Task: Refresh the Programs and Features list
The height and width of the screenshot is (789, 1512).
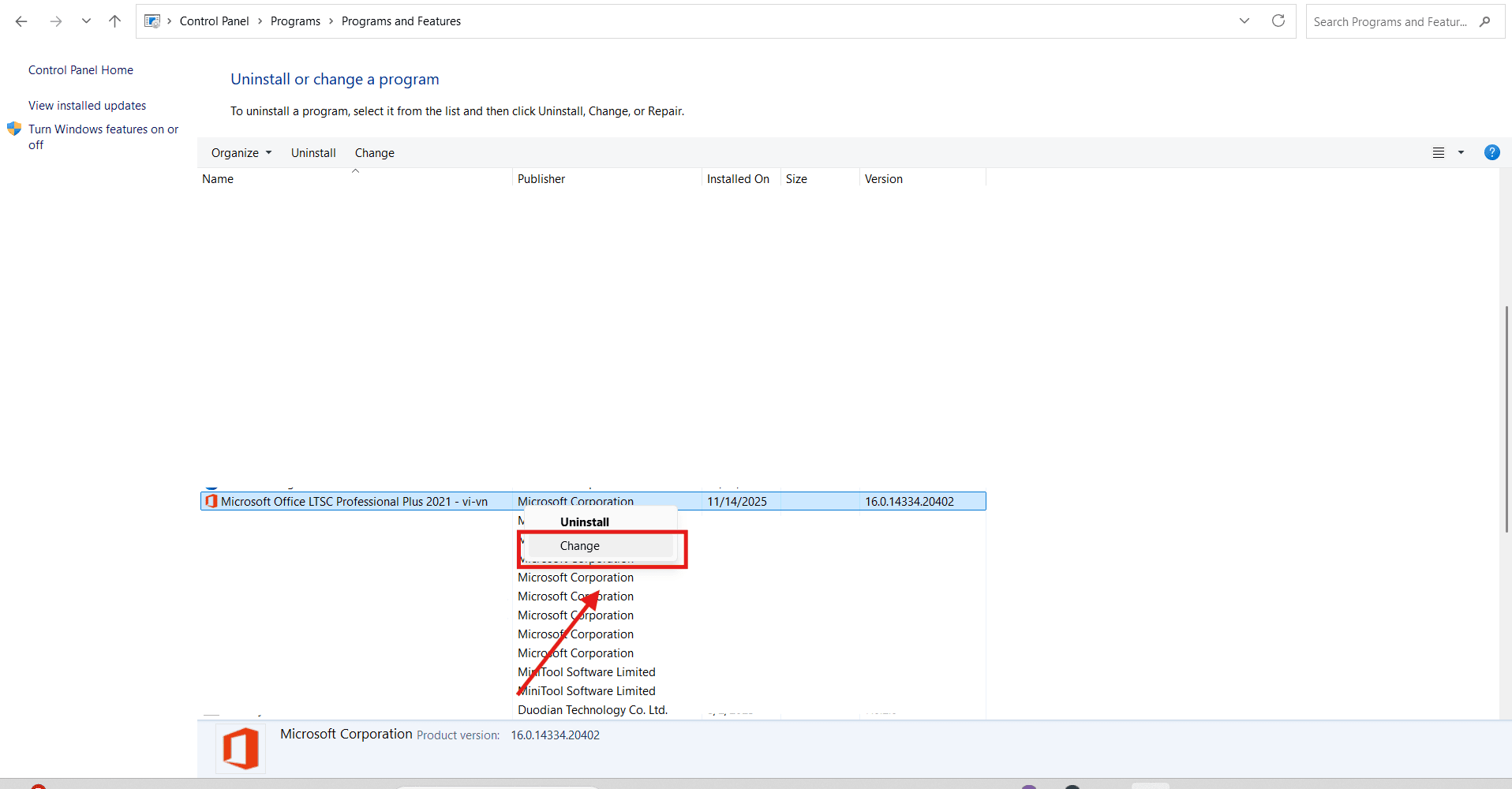Action: pos(1278,21)
